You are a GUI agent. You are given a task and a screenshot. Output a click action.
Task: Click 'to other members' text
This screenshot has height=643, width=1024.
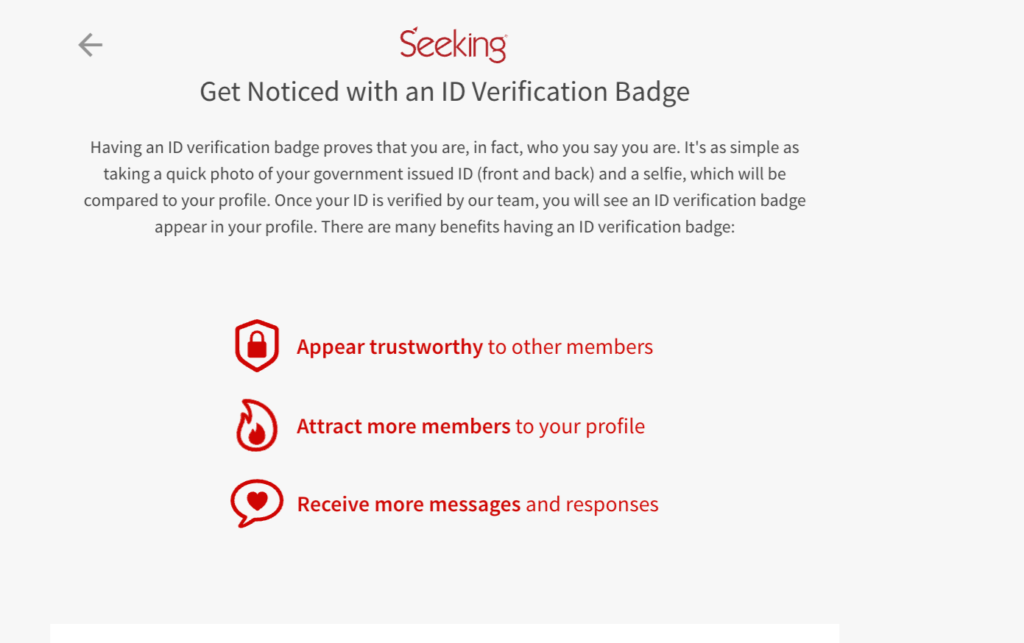click(570, 347)
